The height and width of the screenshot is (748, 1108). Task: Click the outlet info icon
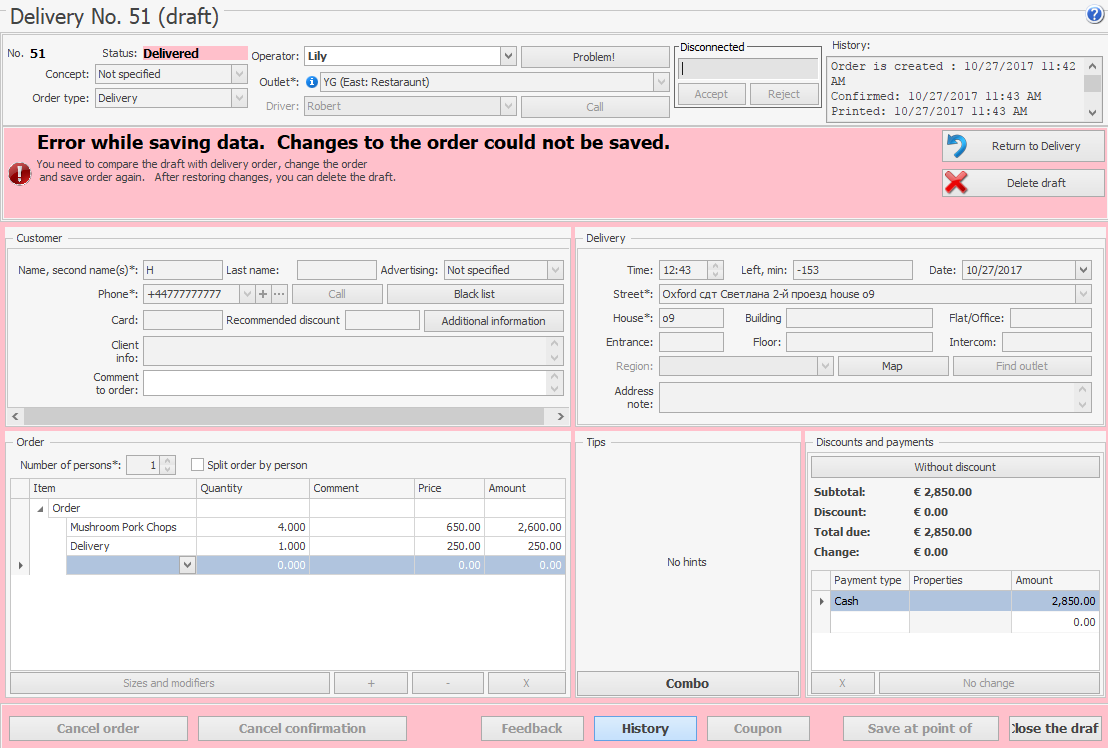(x=312, y=82)
